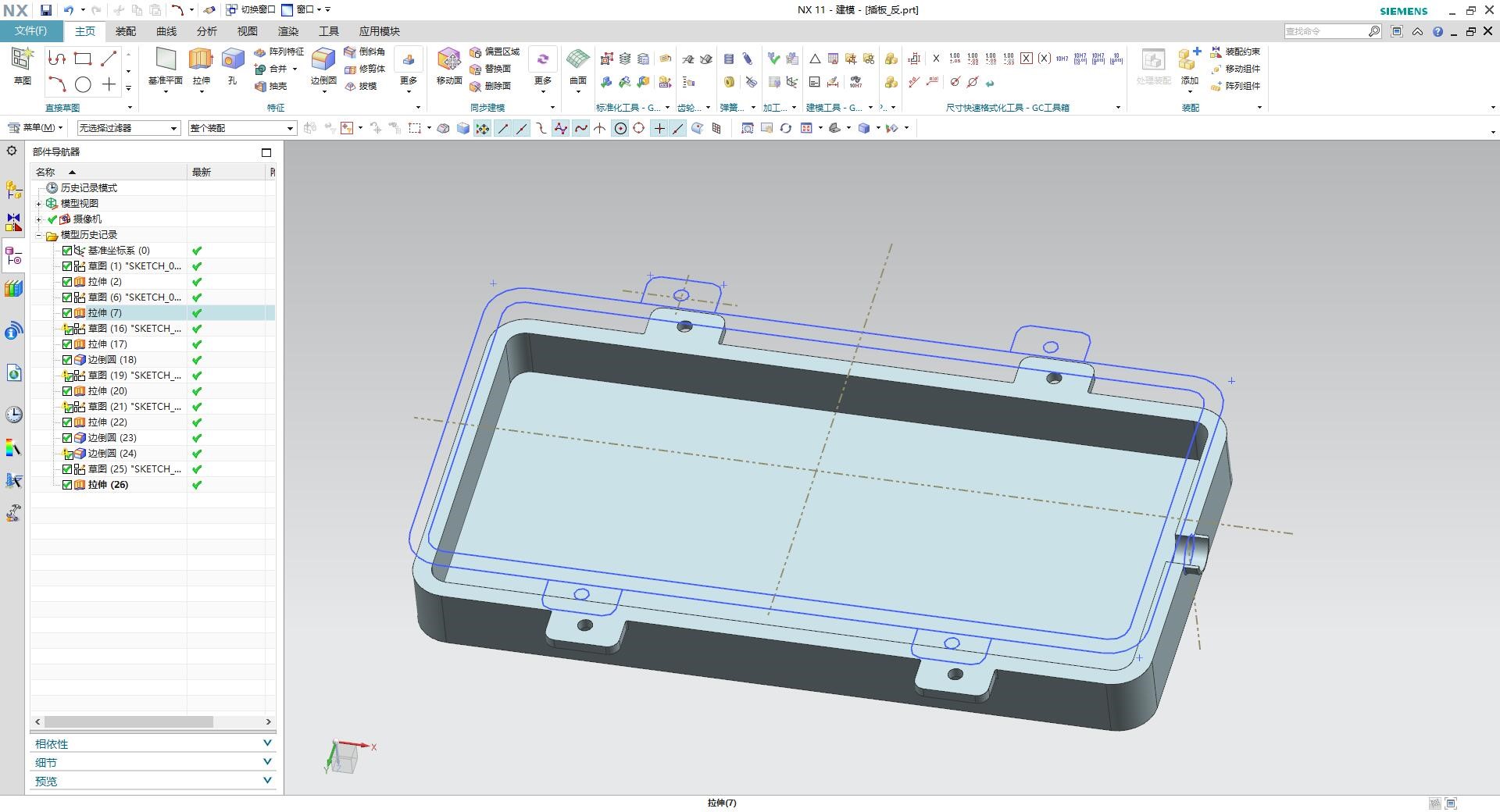The image size is (1500, 812).
Task: Toggle checkbox for 边倒圆 (18) feature
Action: 67,360
